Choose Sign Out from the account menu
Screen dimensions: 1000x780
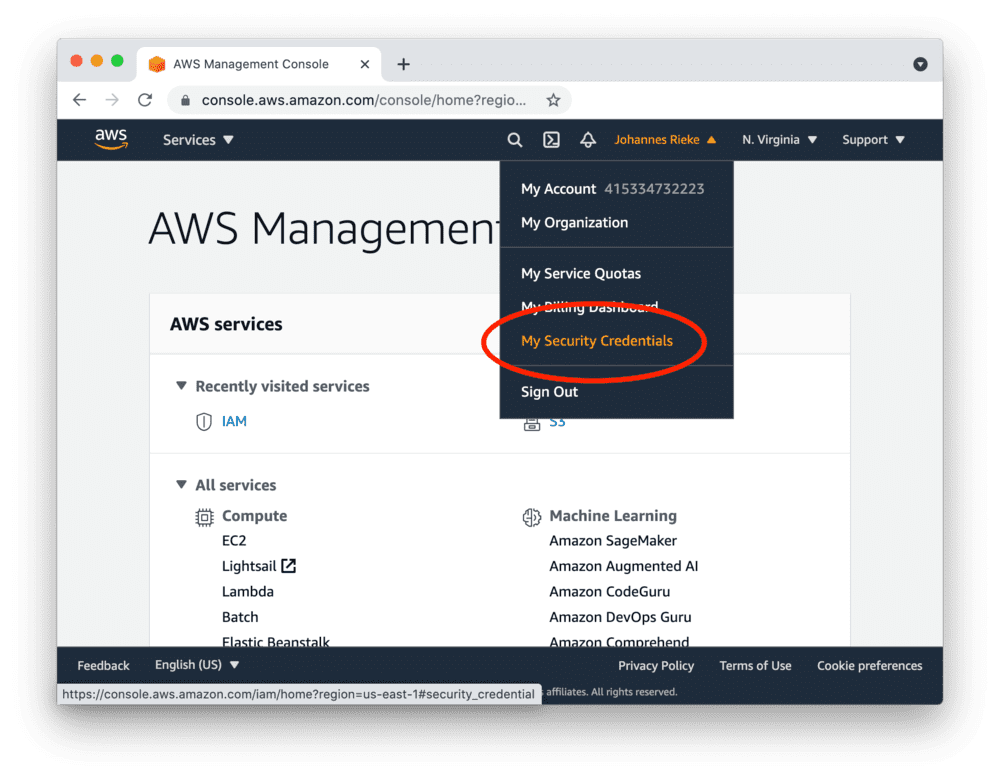549,391
